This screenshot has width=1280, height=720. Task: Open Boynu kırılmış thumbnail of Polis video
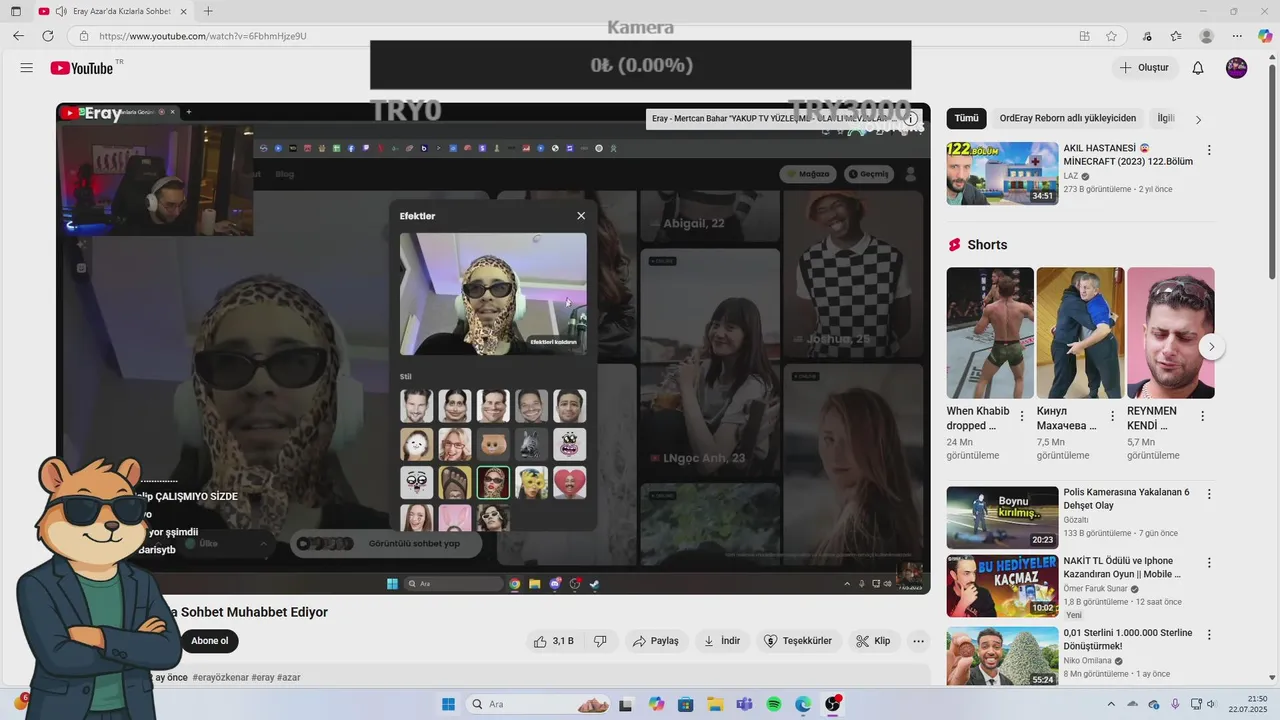coord(1002,517)
